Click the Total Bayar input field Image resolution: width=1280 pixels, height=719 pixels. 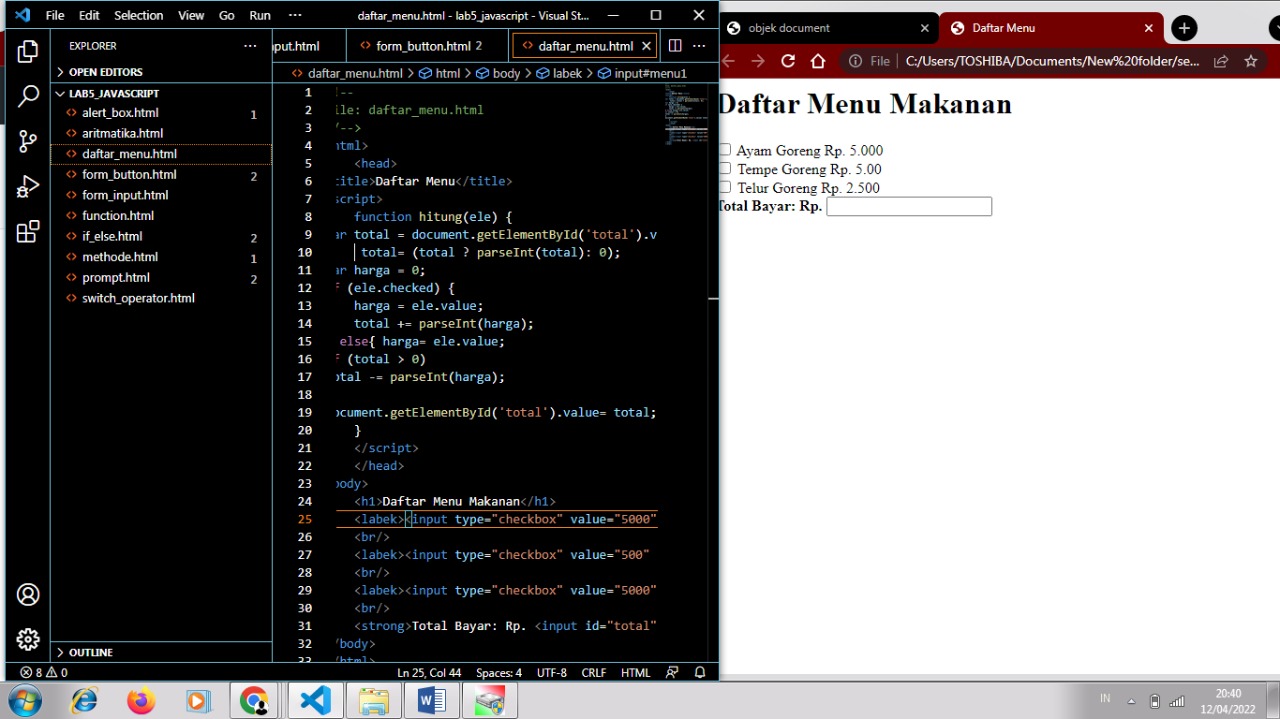click(x=908, y=206)
